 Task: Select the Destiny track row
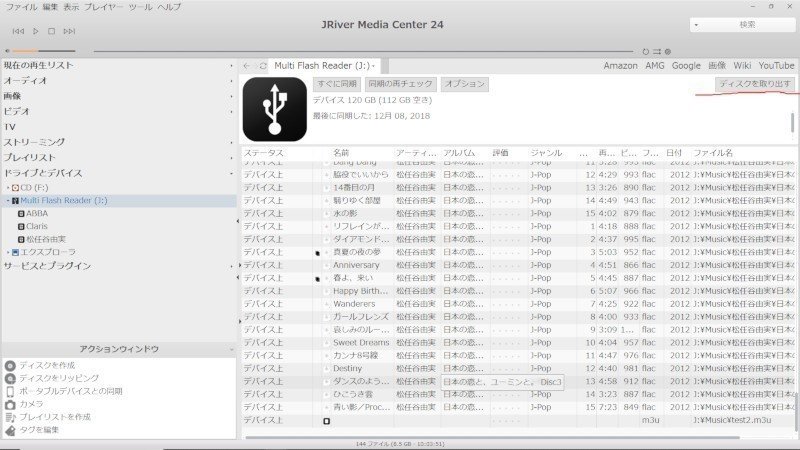[x=518, y=368]
